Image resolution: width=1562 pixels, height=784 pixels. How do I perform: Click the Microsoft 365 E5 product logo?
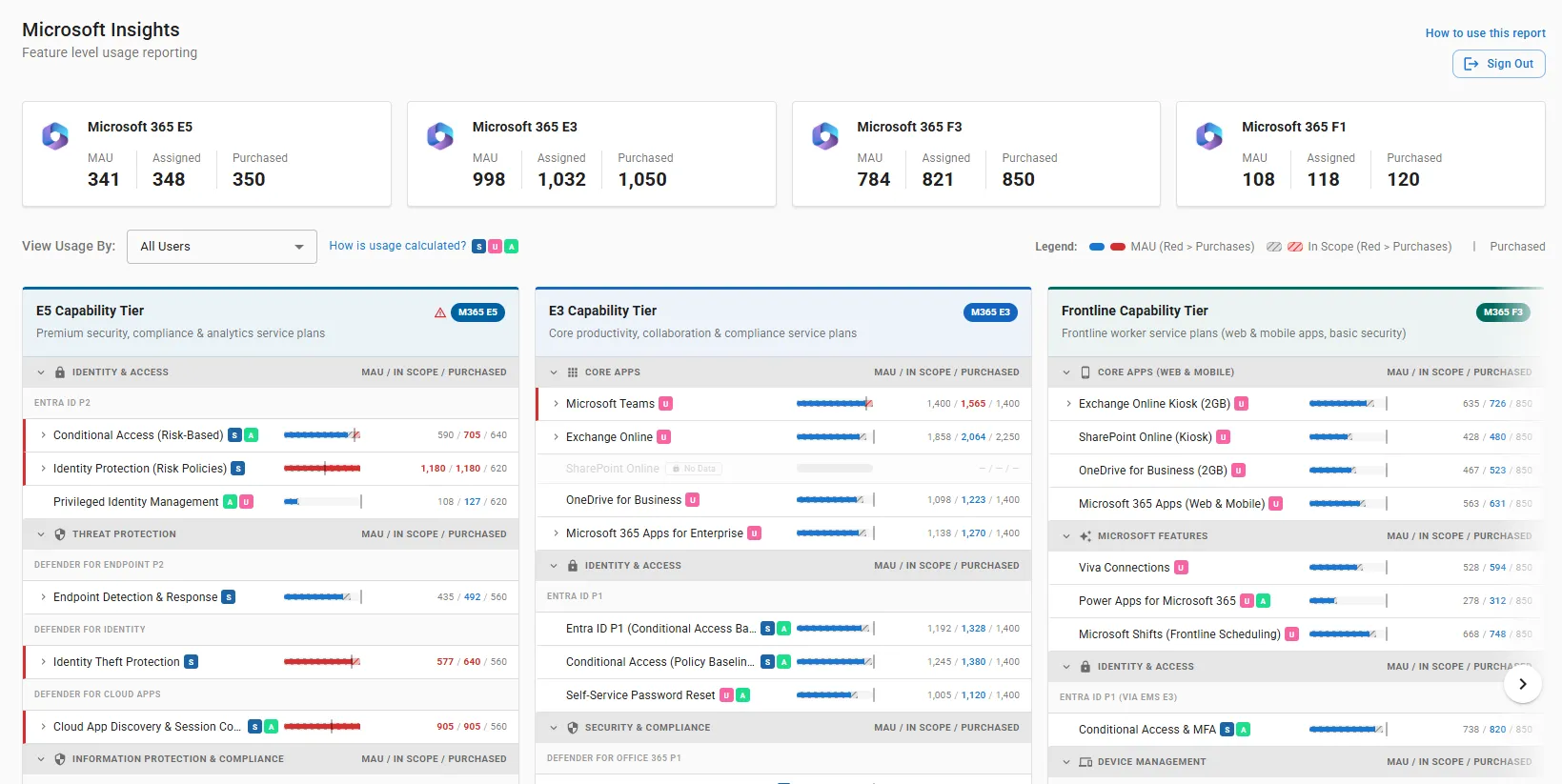pyautogui.click(x=55, y=136)
